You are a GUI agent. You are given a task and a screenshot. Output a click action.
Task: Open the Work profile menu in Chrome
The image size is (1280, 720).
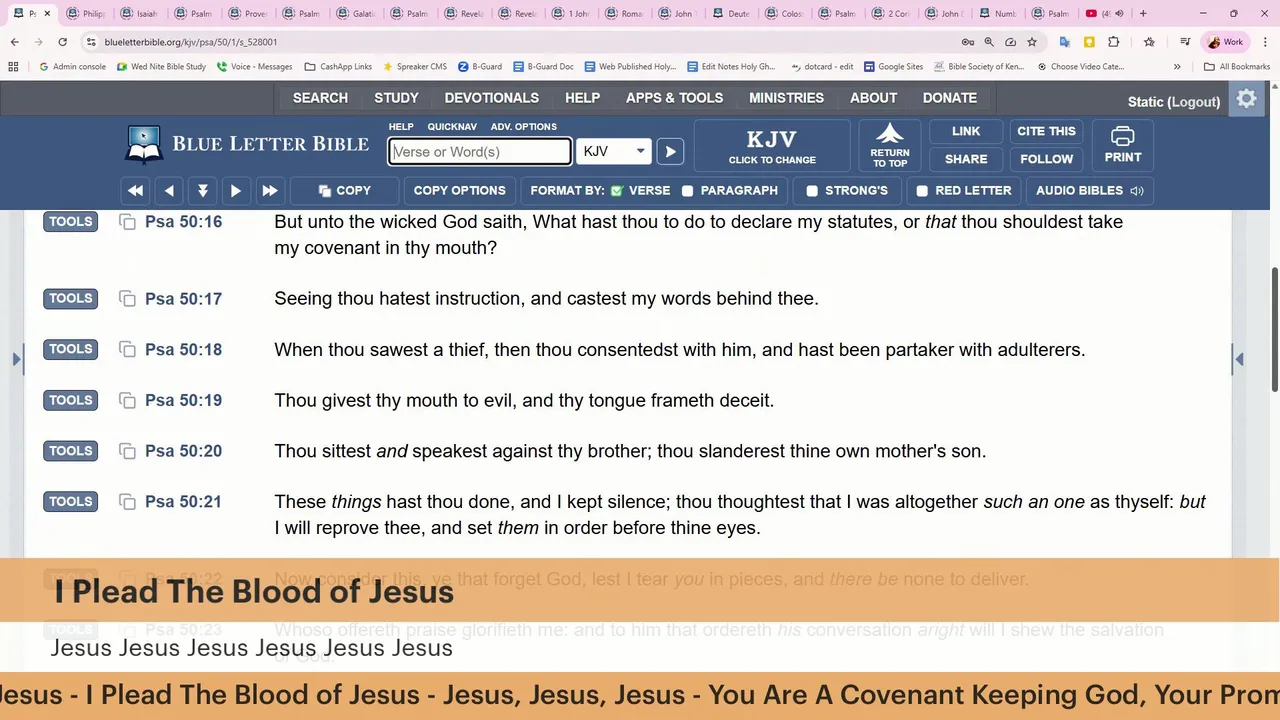pyautogui.click(x=1226, y=42)
